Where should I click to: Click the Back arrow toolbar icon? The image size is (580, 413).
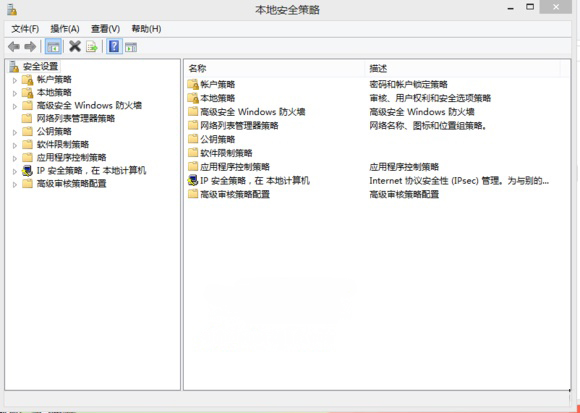[14, 47]
